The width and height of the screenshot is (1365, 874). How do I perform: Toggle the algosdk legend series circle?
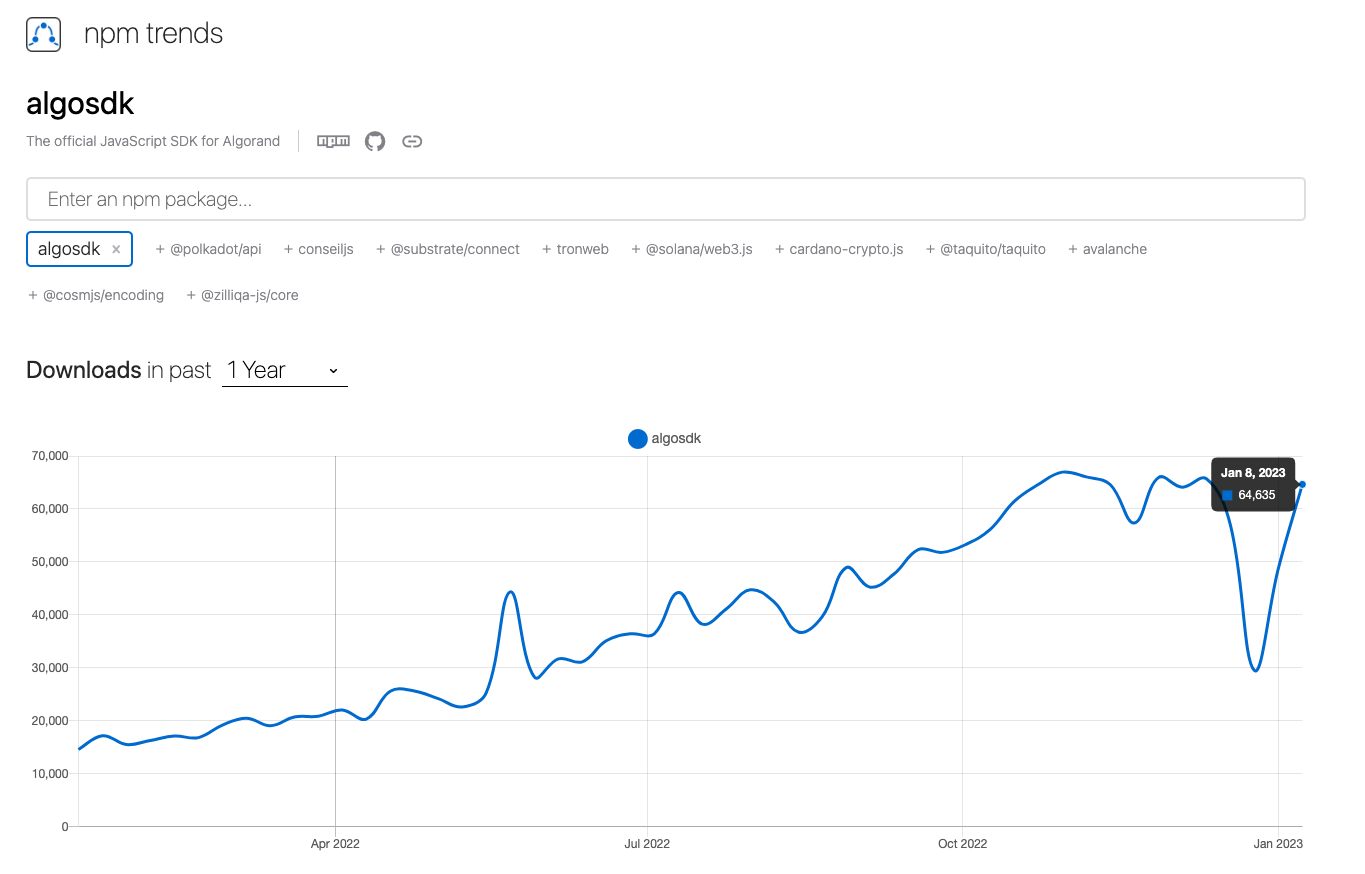point(637,438)
